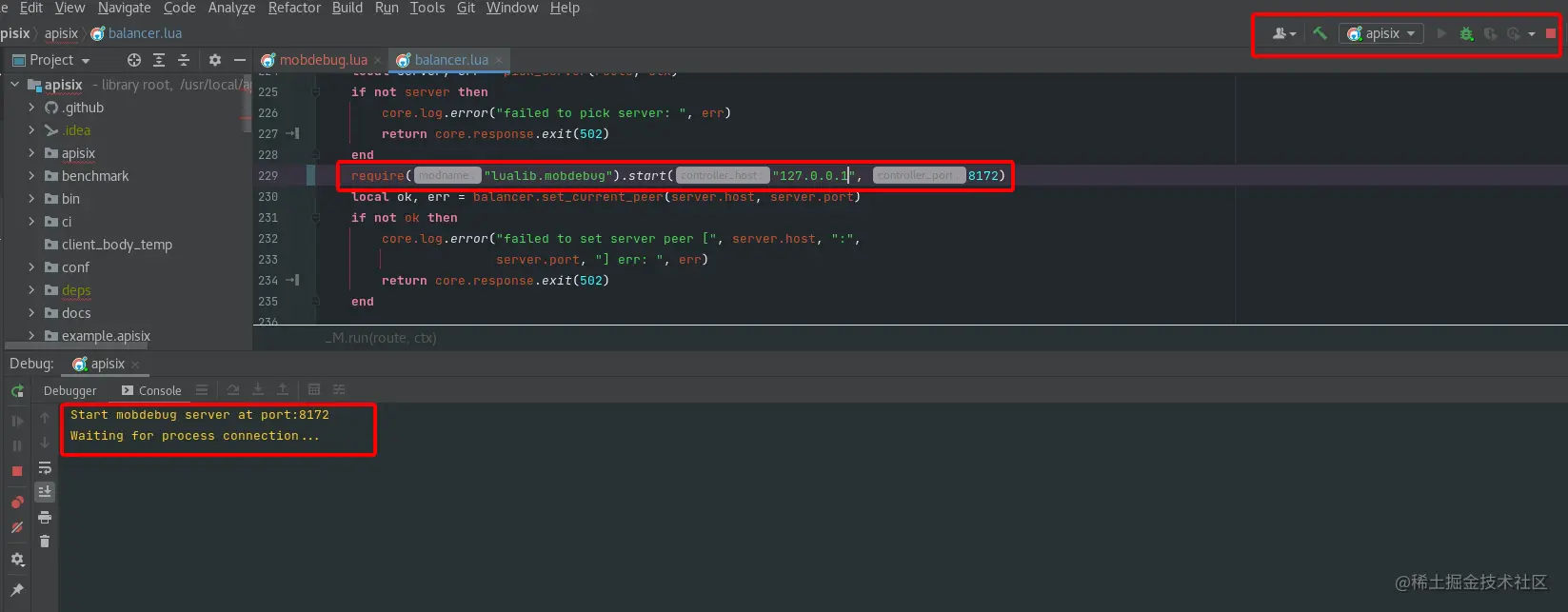Toggle Scroll to End in console

(45, 492)
